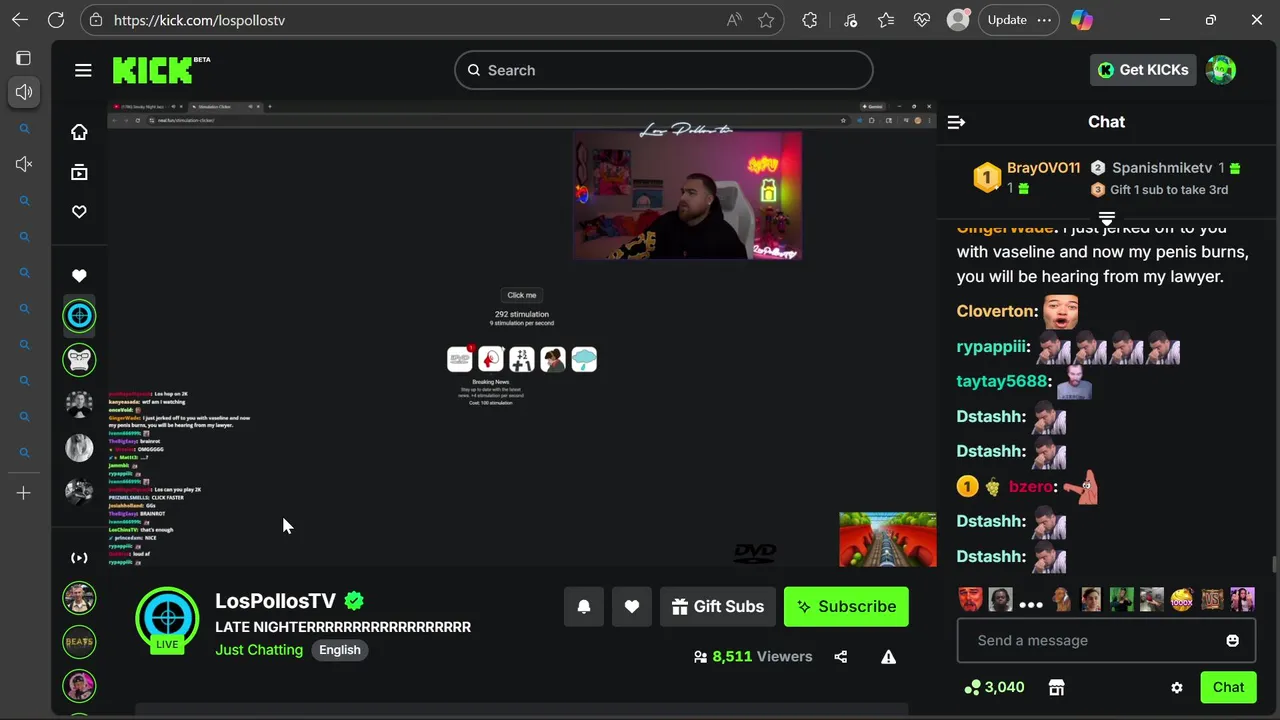This screenshot has height=720, width=1280.
Task: Click chat username taytay5688
Action: (1001, 381)
